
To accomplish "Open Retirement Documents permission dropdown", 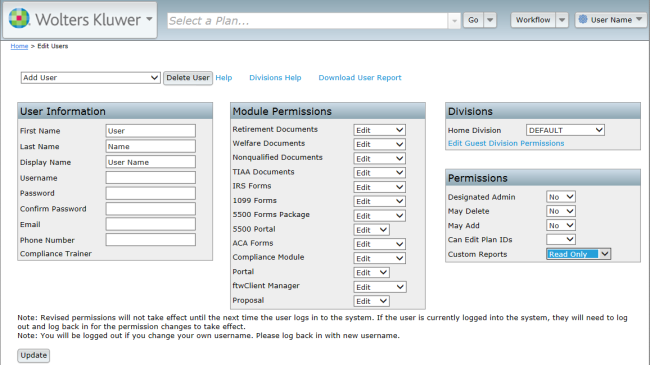I will 379,130.
